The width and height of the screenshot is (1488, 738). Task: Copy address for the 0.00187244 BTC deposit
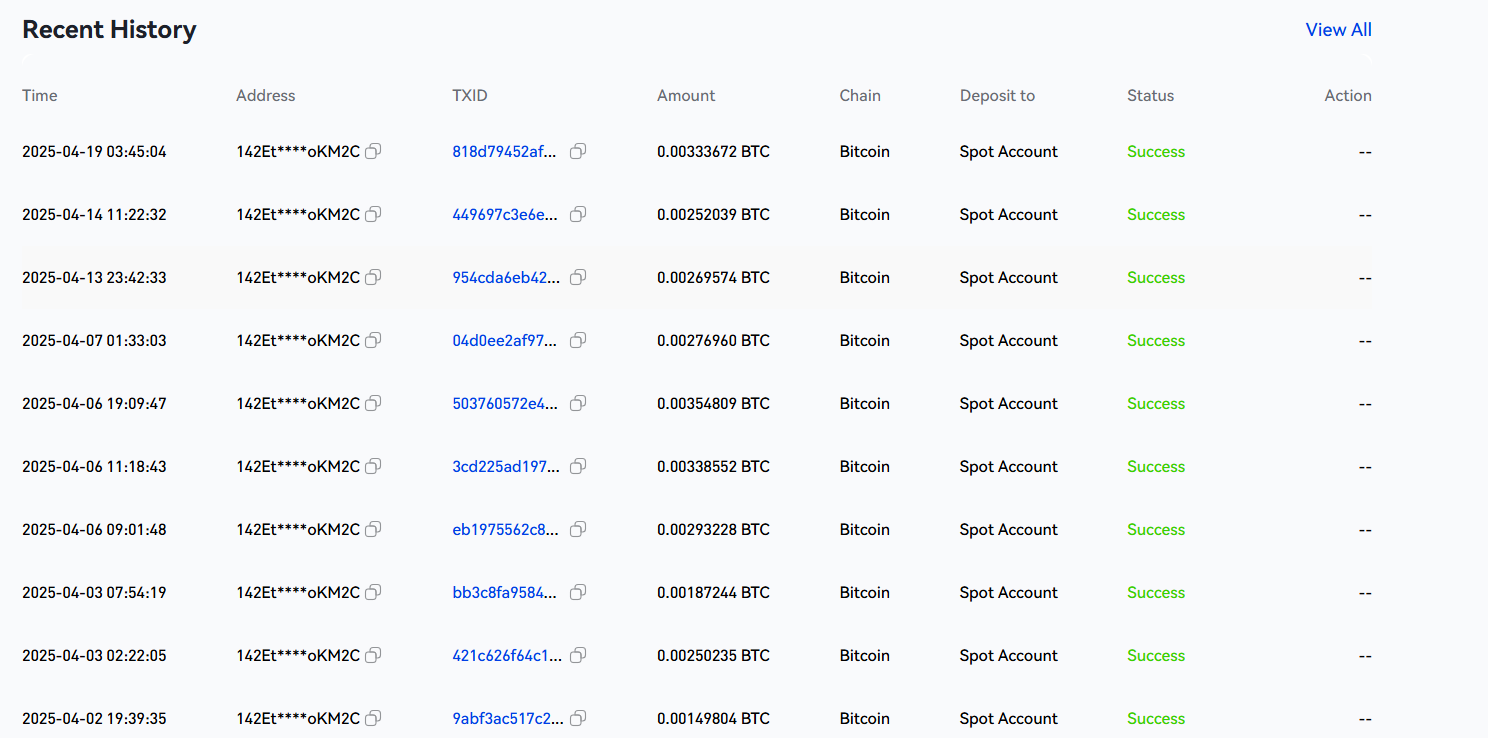pyautogui.click(x=373, y=593)
